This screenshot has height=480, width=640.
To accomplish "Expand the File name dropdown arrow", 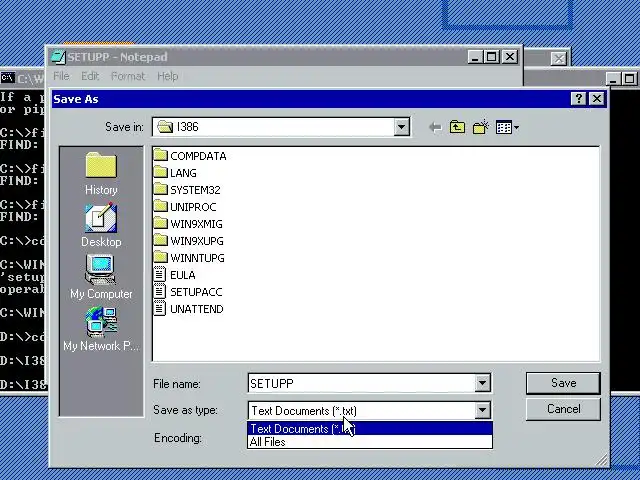I will click(x=482, y=383).
